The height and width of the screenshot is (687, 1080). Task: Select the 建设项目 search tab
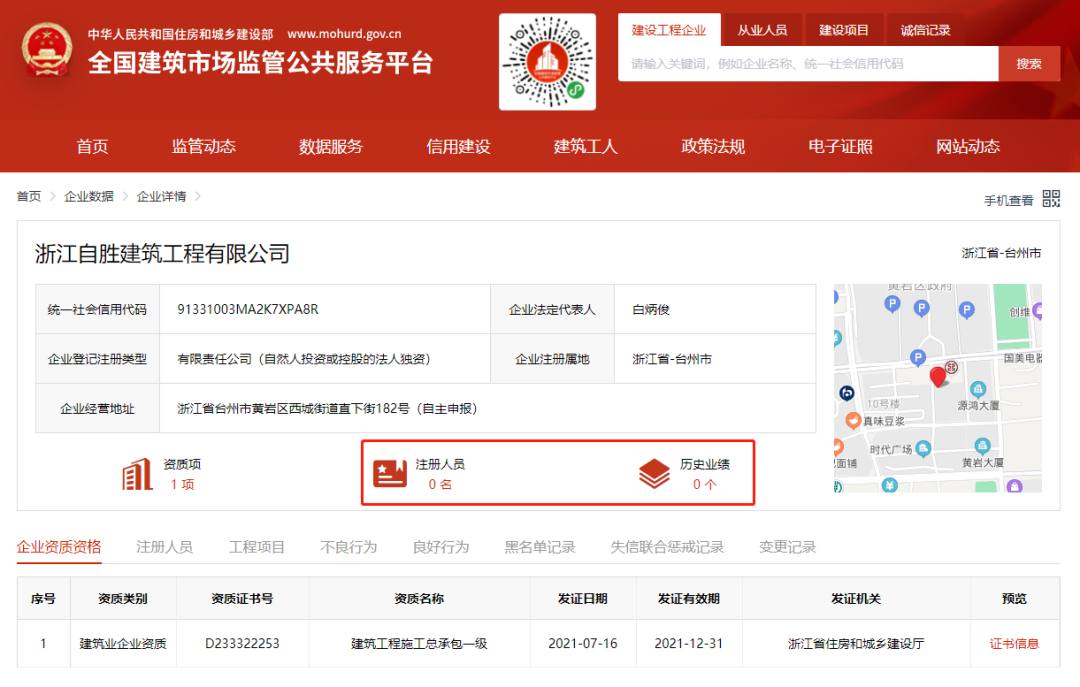coord(844,30)
